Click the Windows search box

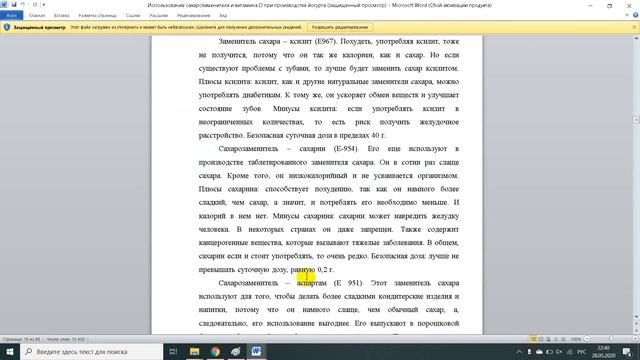click(x=91, y=351)
